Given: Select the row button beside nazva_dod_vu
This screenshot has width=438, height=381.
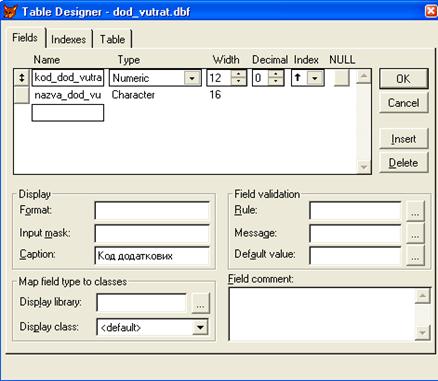Looking at the screenshot, I should point(22,95).
